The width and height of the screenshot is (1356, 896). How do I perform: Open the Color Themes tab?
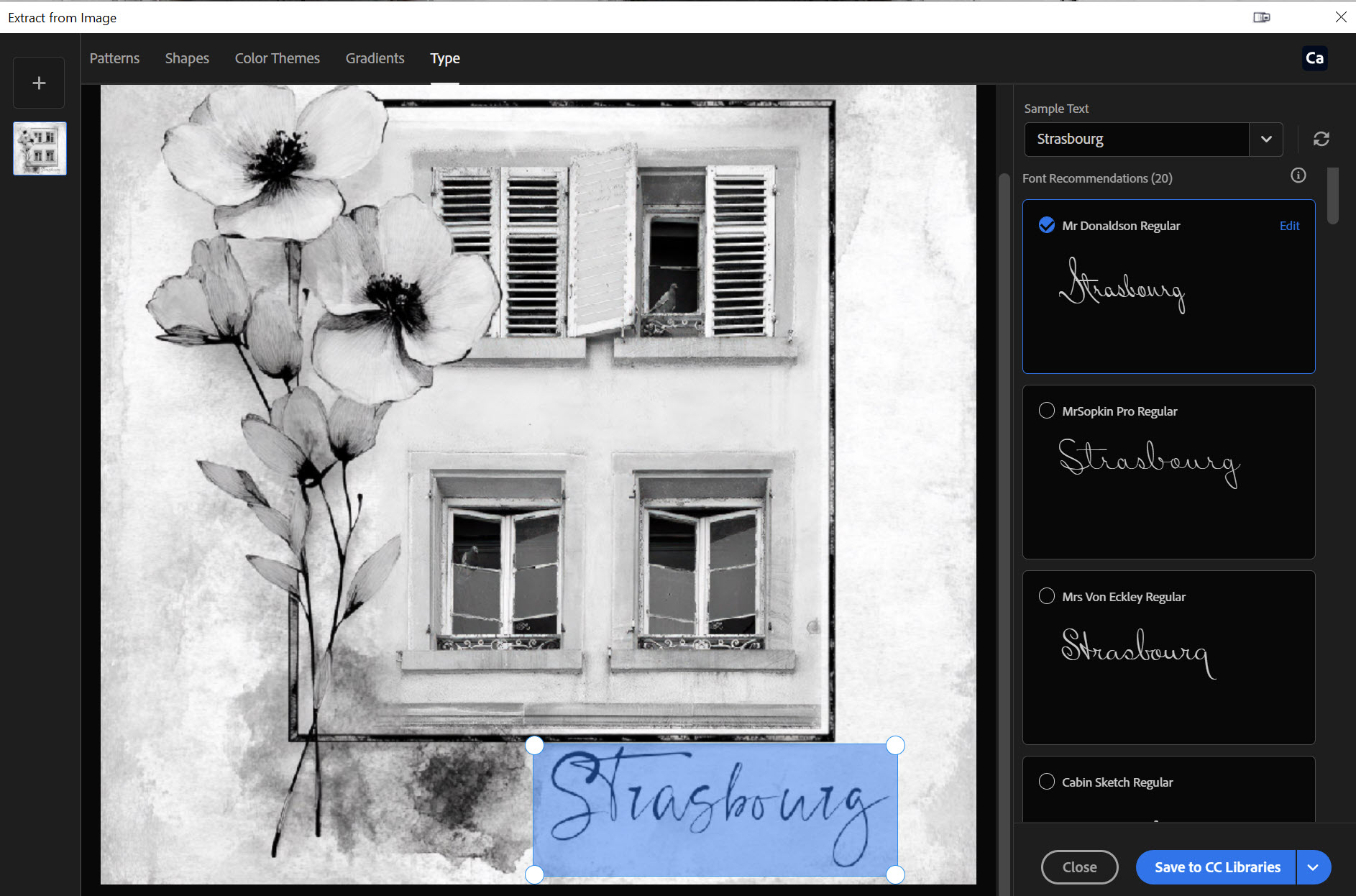[x=277, y=58]
